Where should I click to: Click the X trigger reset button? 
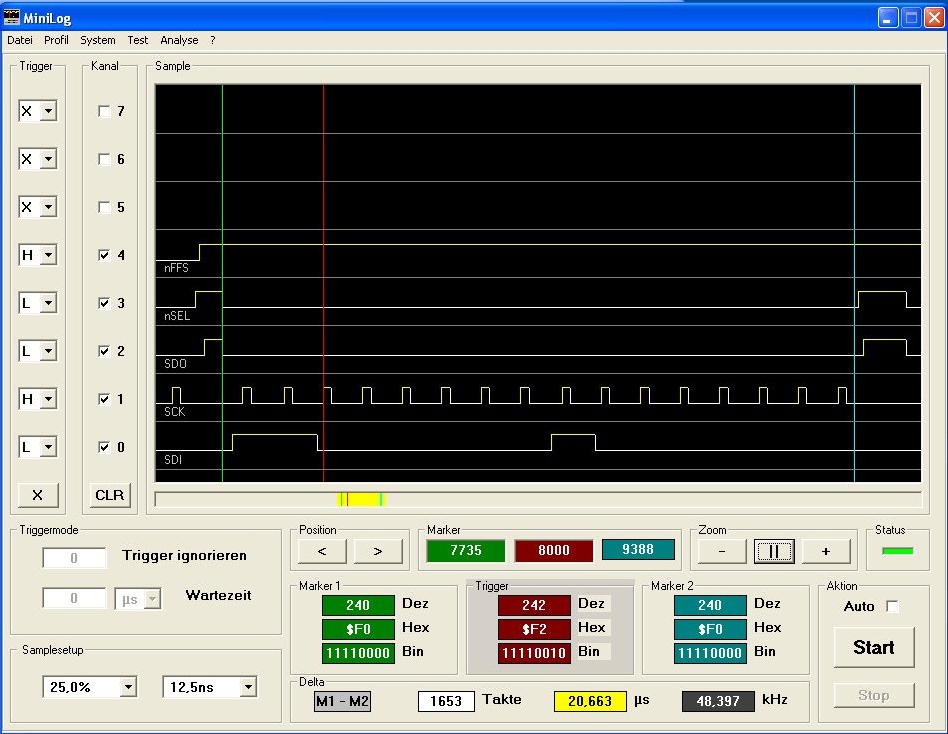click(37, 495)
